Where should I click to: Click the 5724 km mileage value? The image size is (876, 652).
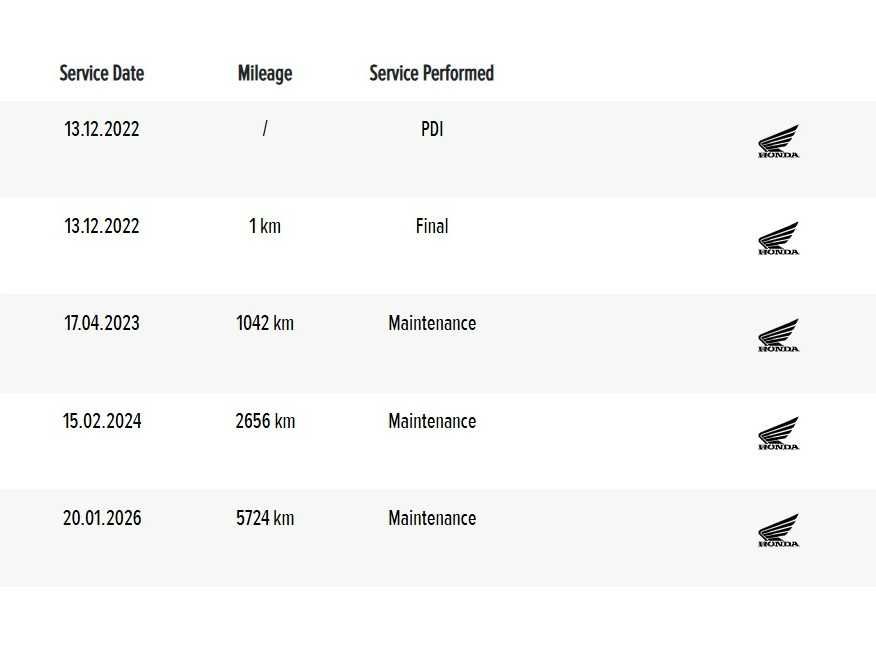(265, 518)
